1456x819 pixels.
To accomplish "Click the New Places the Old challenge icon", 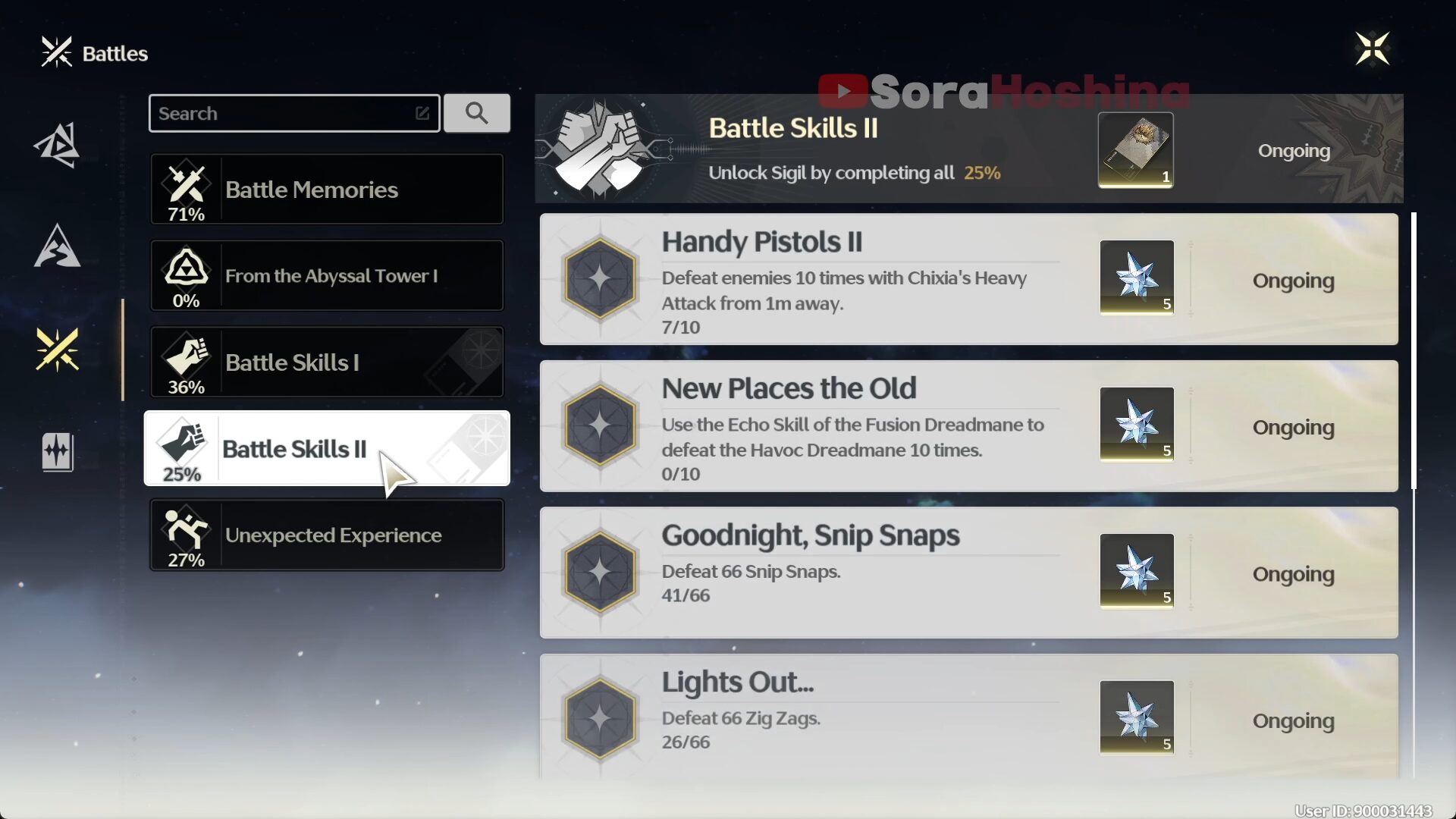I will (x=600, y=425).
